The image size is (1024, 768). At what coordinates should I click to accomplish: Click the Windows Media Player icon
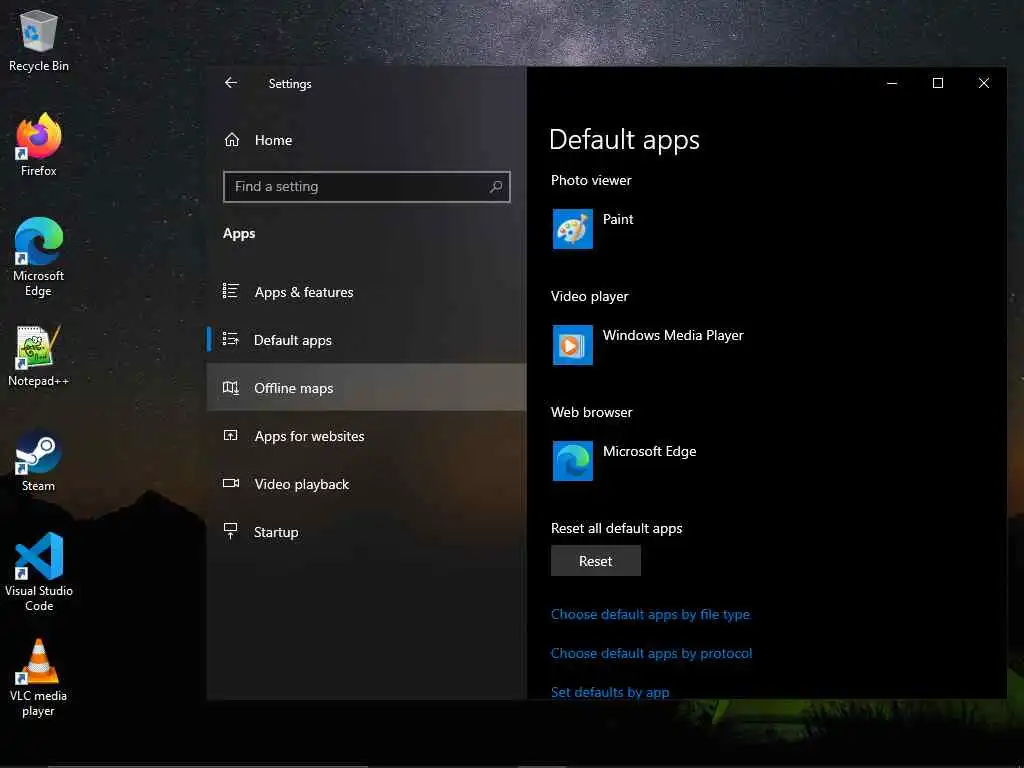coord(573,345)
